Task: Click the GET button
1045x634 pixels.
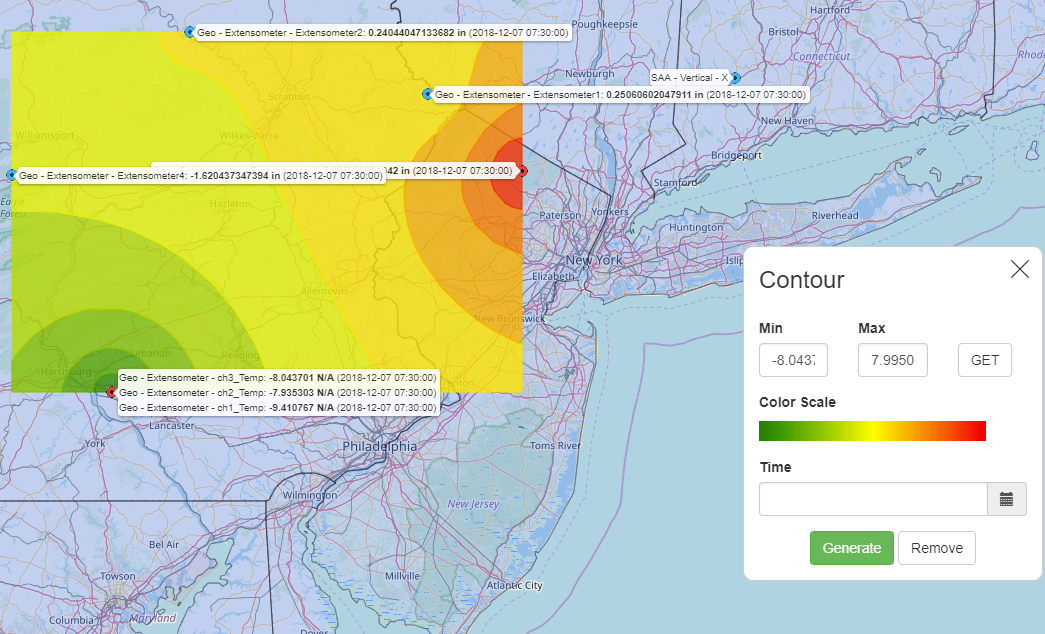Action: 984,360
